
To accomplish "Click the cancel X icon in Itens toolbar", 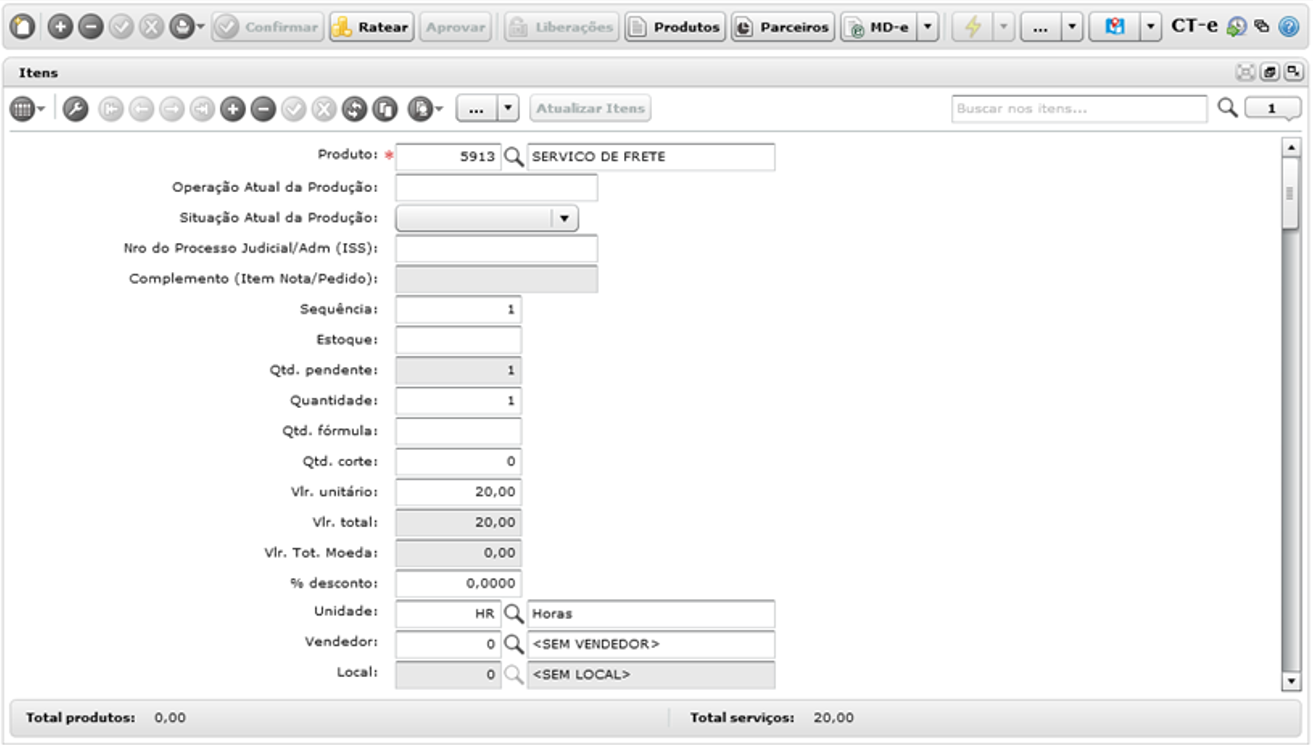I will point(324,108).
